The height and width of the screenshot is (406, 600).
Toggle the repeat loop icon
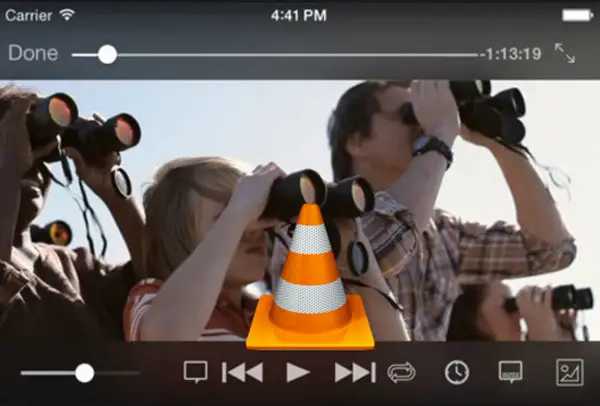(x=401, y=372)
